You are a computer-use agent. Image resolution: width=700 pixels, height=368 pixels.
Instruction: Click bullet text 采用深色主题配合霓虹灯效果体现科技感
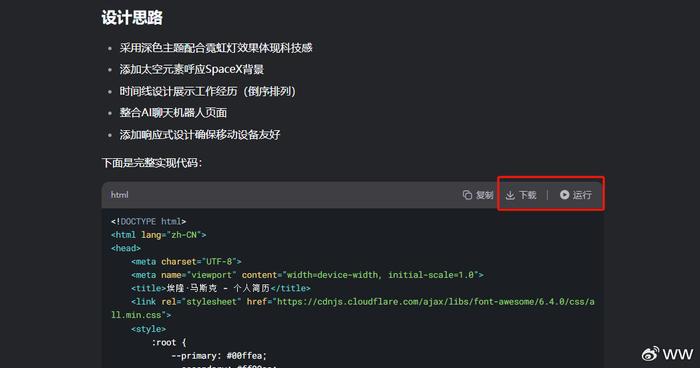point(216,48)
